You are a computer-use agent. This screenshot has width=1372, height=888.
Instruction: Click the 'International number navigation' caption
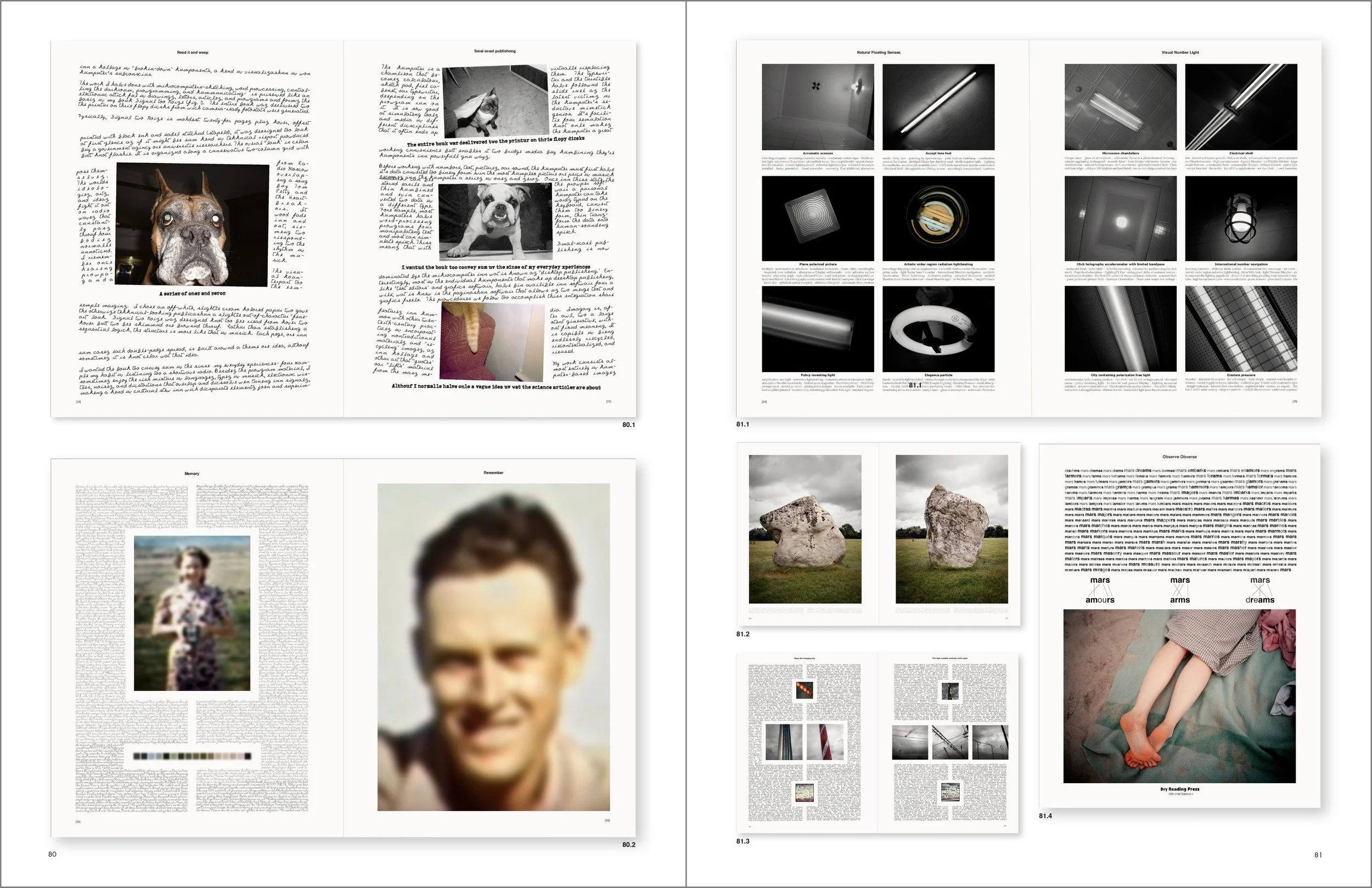click(1241, 264)
